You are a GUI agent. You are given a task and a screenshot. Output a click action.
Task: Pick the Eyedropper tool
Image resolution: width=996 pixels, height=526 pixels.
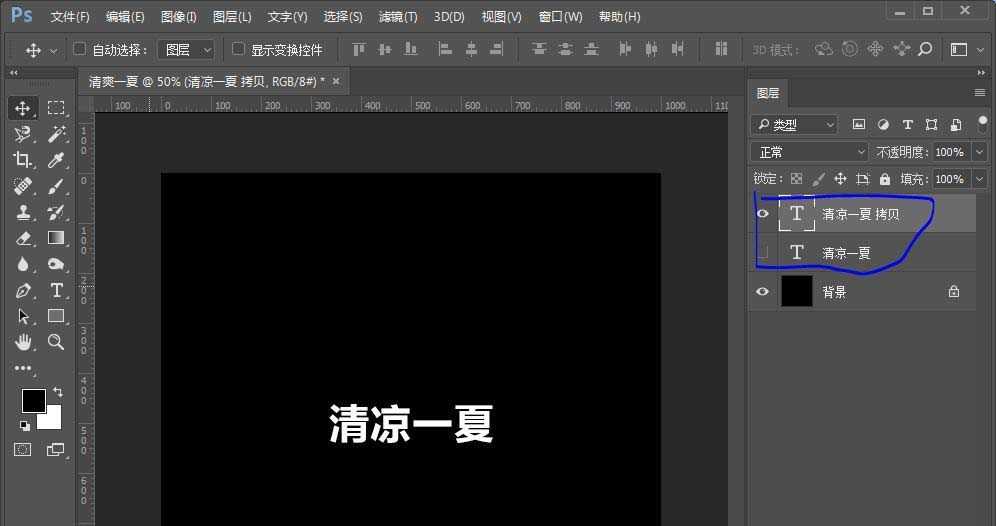pos(56,160)
